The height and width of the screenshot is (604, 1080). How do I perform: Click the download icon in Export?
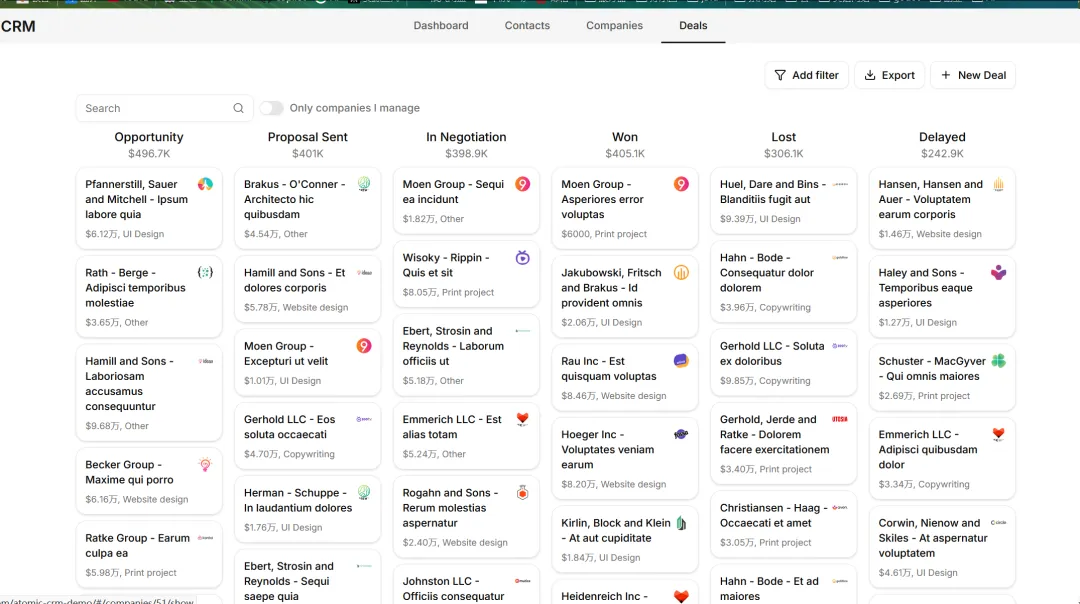coord(870,75)
